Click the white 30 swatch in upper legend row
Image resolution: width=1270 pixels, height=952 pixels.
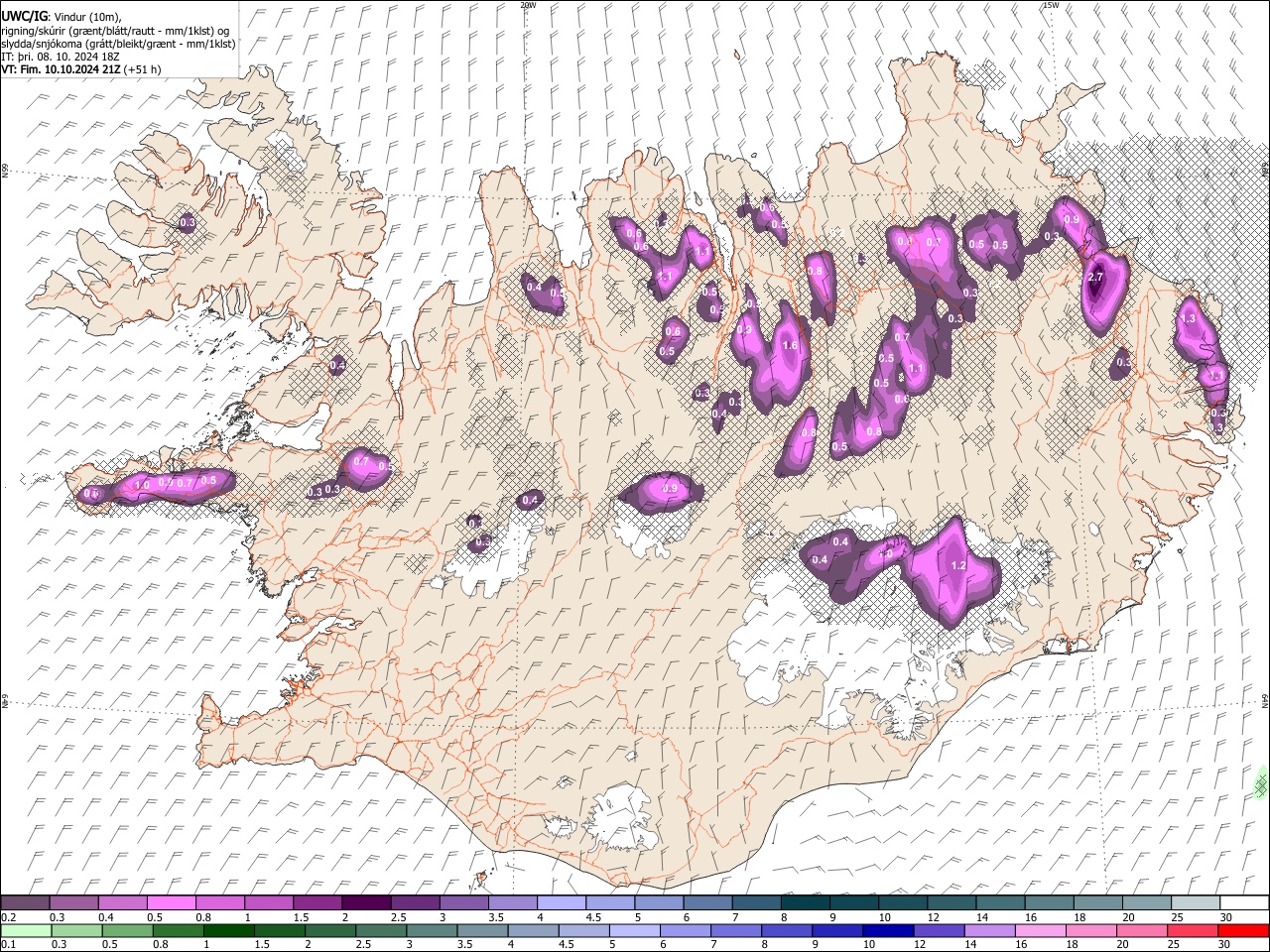[x=1244, y=903]
